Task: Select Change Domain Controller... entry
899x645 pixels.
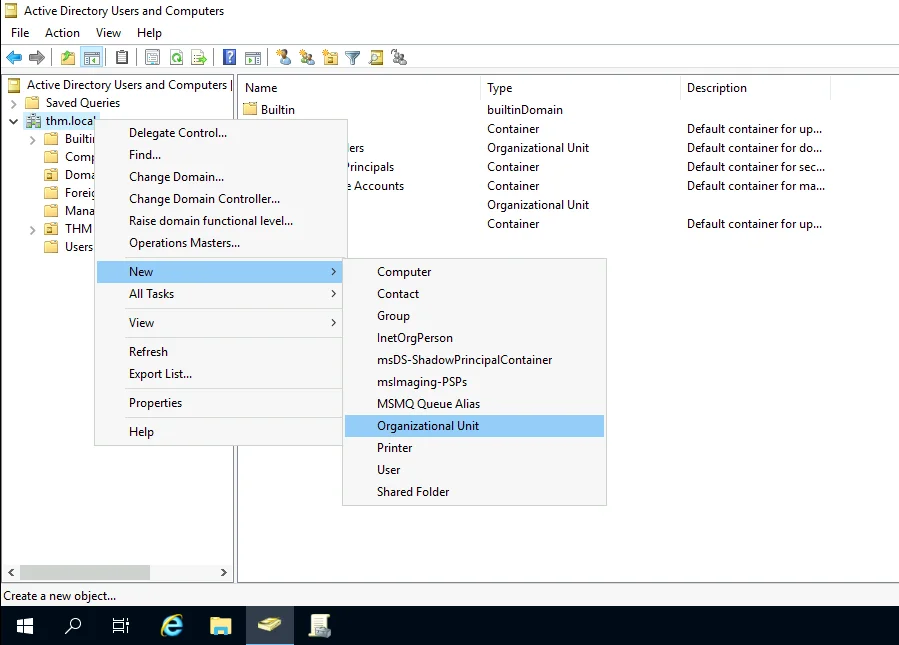Action: pos(221,199)
